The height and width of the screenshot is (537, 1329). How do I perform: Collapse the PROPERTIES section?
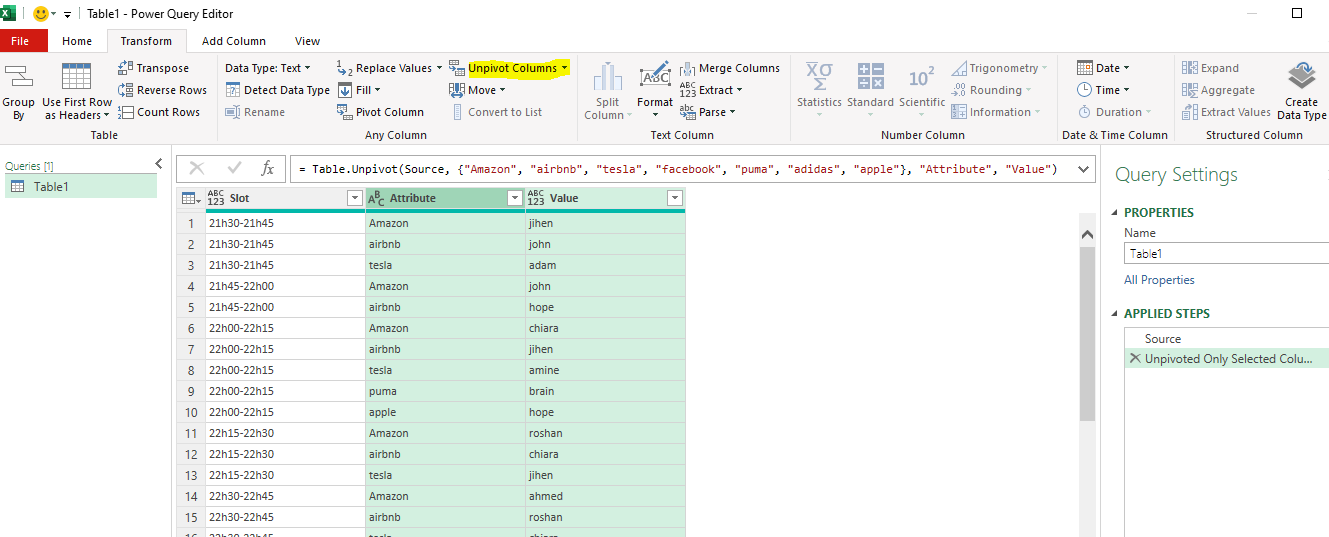[x=1116, y=212]
